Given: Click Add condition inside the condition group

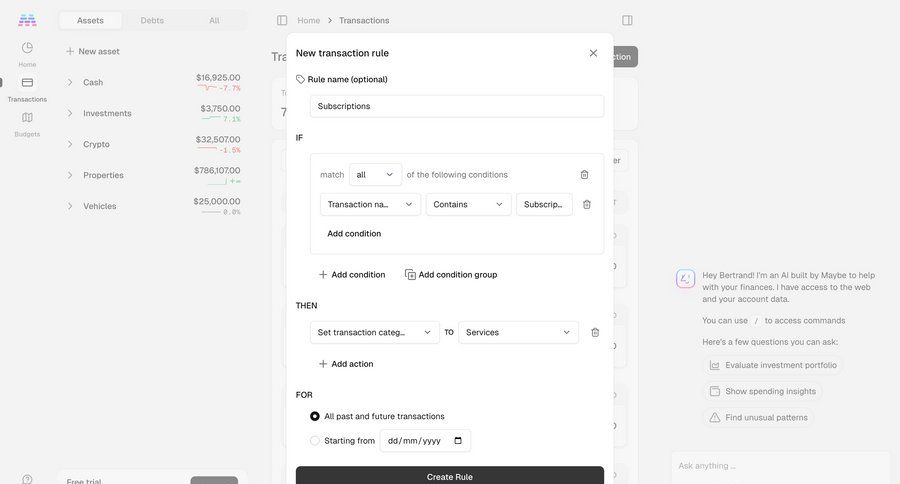Looking at the screenshot, I should 354,234.
